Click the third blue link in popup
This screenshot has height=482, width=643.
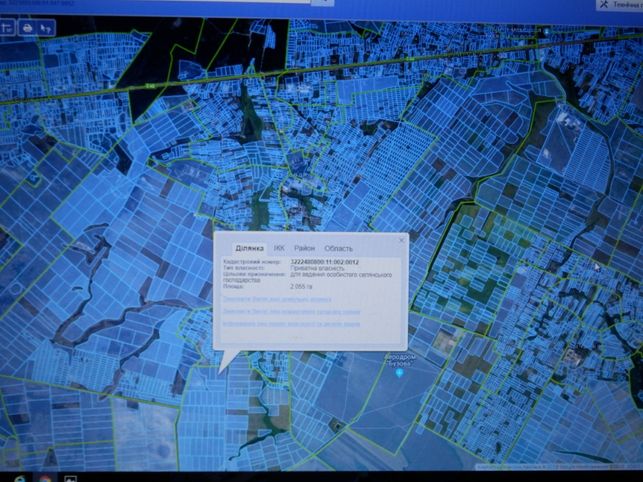pyautogui.click(x=291, y=324)
